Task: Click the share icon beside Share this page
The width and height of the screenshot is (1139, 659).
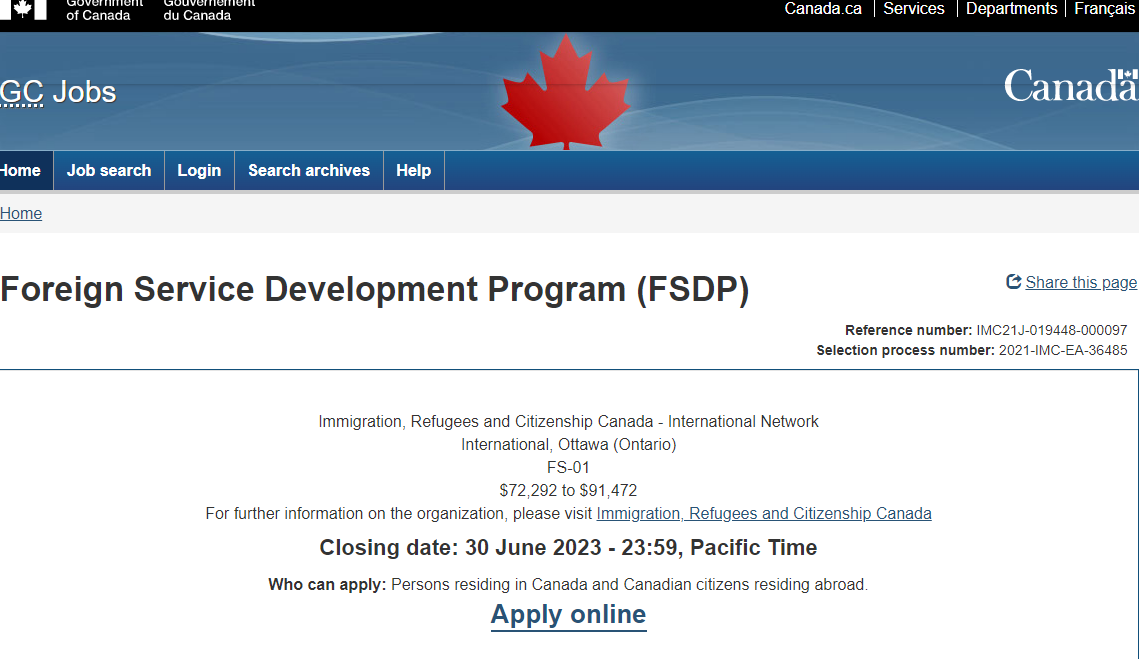Action: tap(1013, 281)
